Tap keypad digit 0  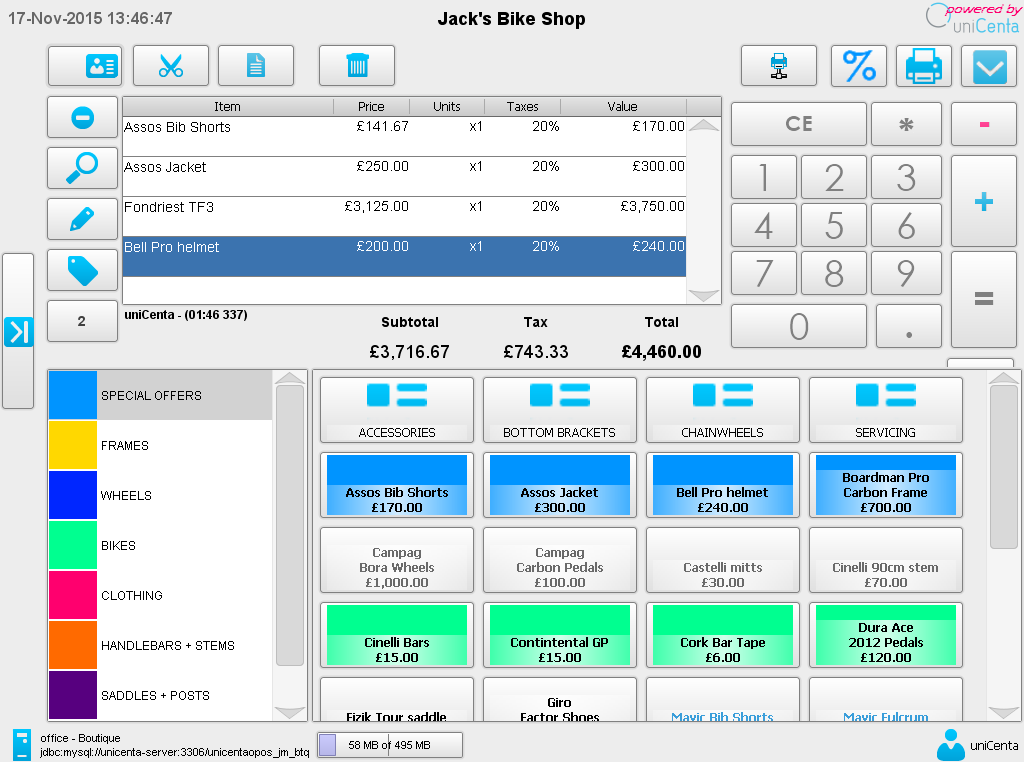click(799, 326)
